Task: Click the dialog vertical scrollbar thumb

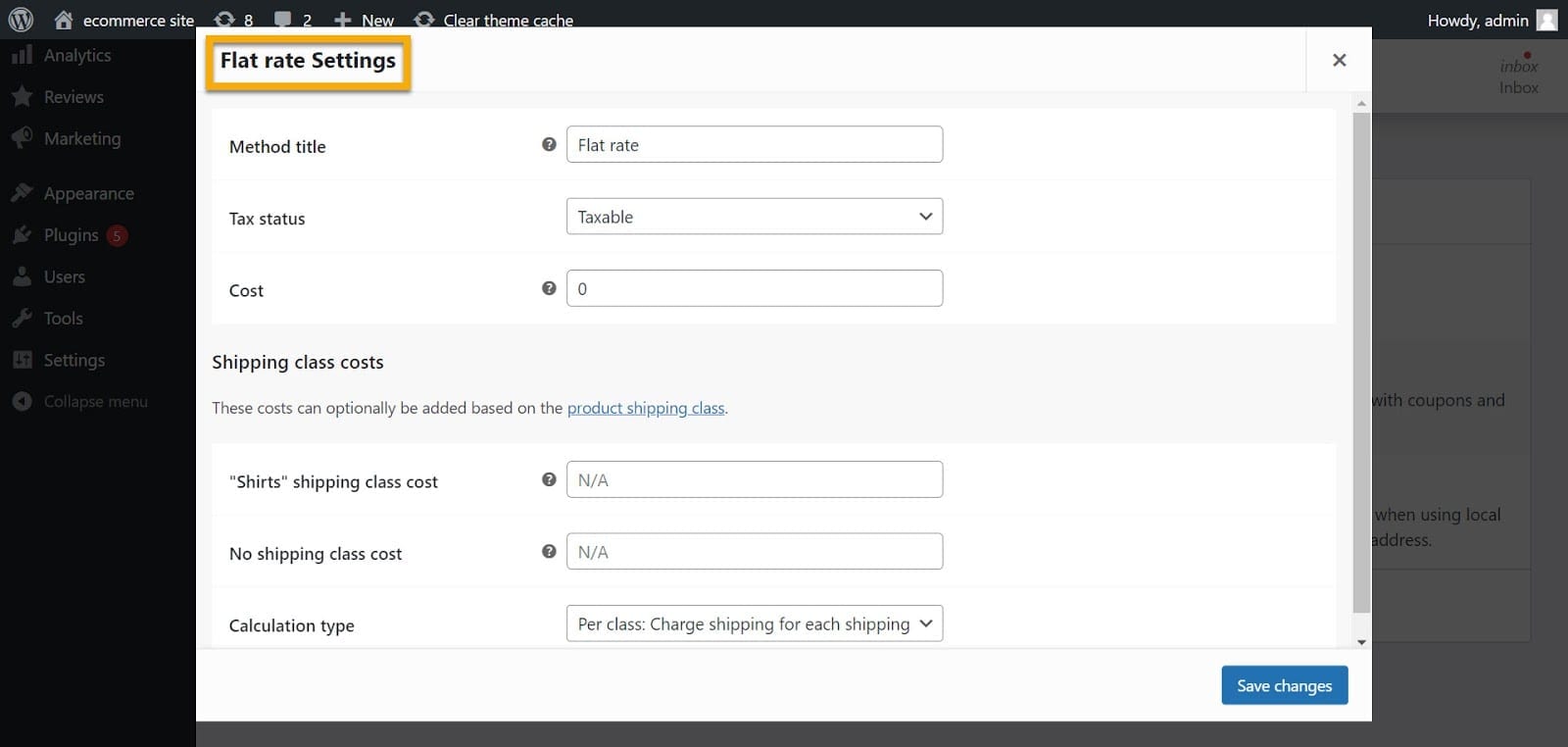Action: (x=1361, y=362)
